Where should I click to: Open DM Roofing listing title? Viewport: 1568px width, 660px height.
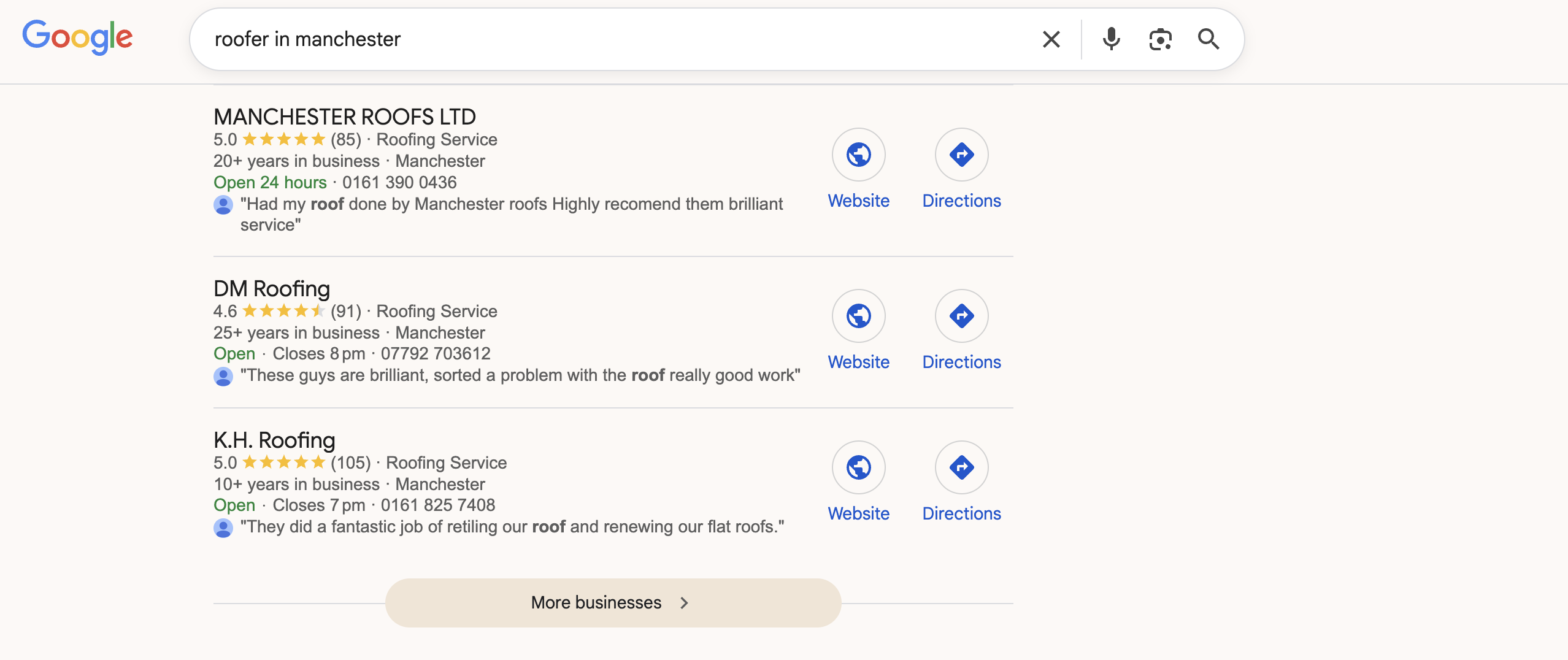pos(272,288)
